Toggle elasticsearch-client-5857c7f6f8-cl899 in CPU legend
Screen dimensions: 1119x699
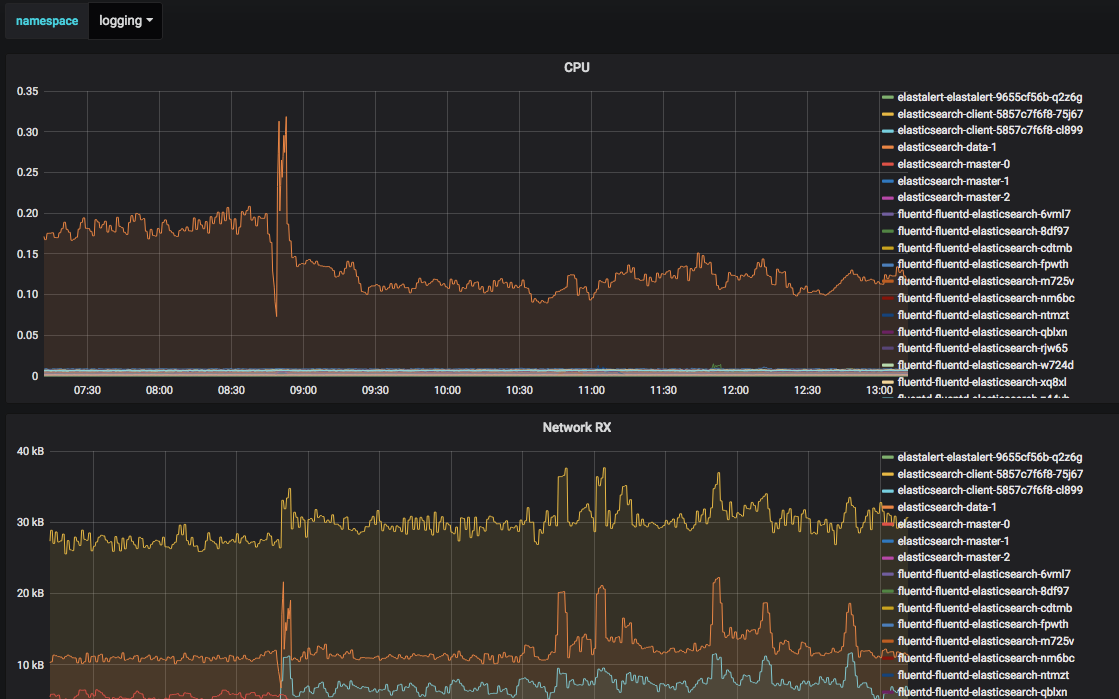coord(990,131)
